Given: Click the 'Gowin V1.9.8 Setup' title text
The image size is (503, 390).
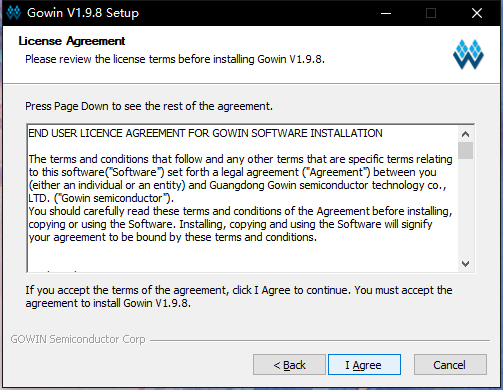Looking at the screenshot, I should click(x=83, y=13).
